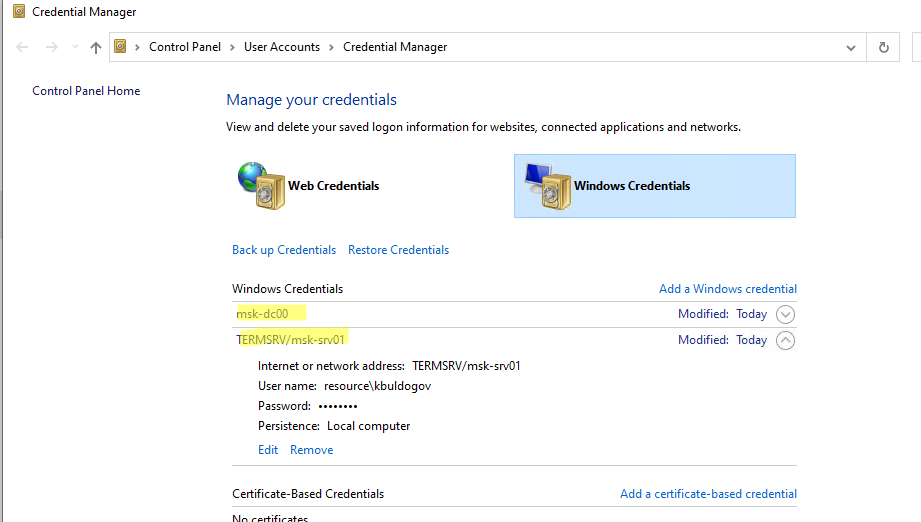Click the Restore Credentials link
This screenshot has height=522, width=921.
pos(398,250)
